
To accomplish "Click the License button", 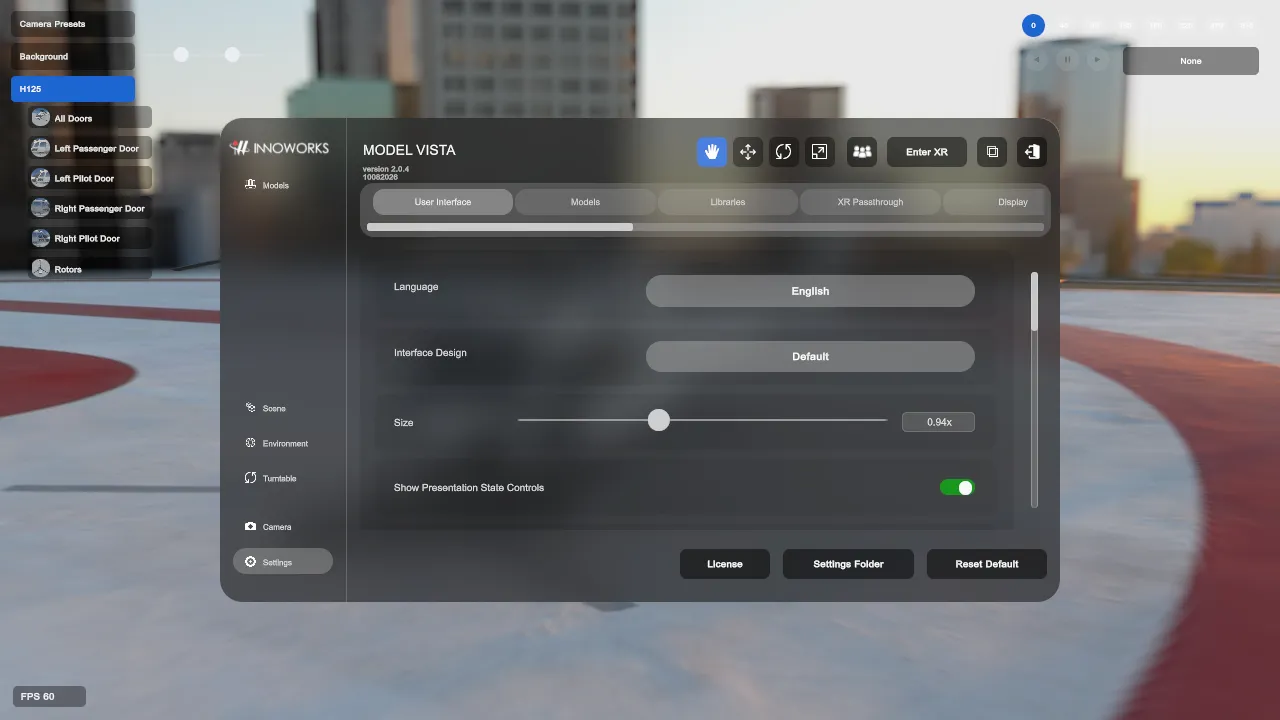I will [x=725, y=564].
